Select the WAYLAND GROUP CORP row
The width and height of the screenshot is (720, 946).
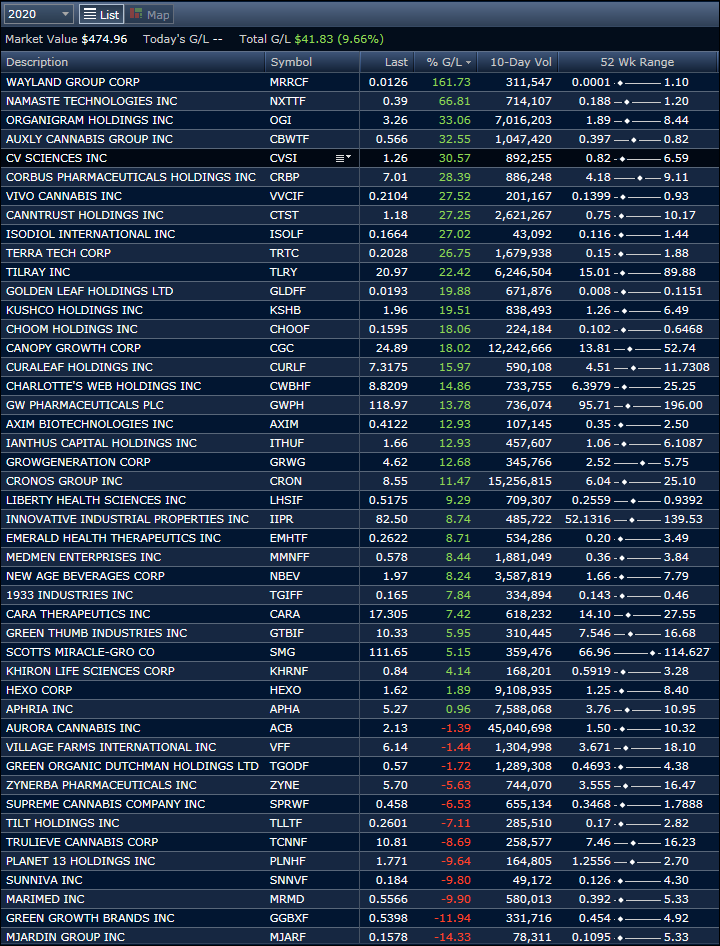(359, 82)
